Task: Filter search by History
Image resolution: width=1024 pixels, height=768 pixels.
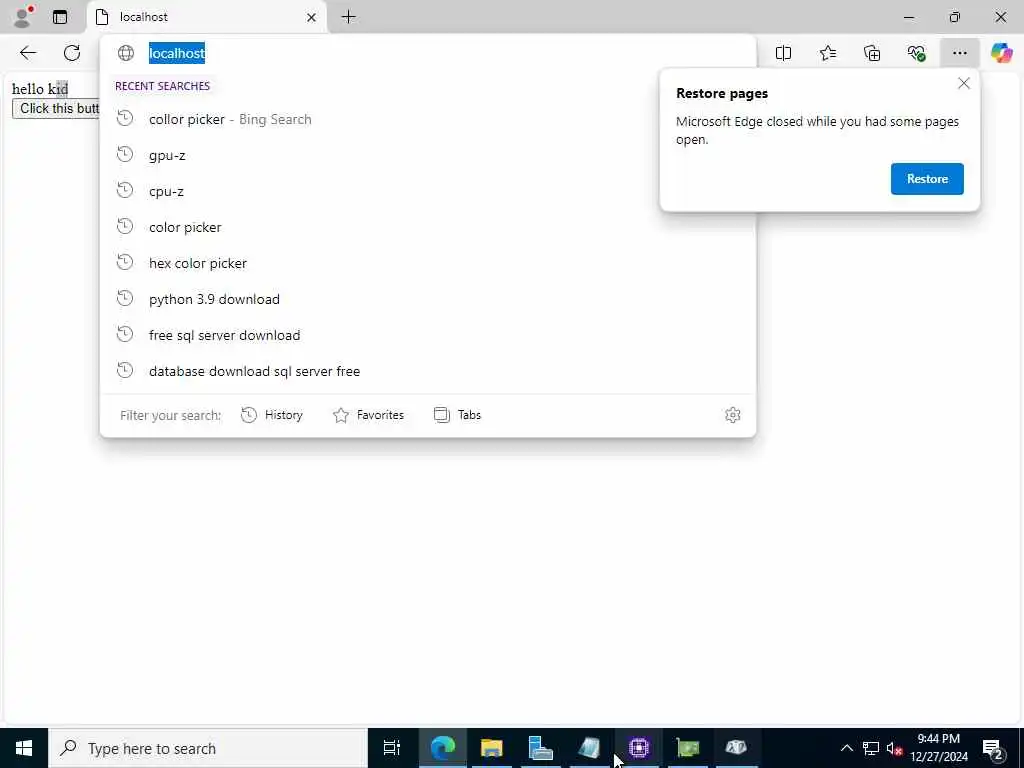Action: click(x=272, y=415)
